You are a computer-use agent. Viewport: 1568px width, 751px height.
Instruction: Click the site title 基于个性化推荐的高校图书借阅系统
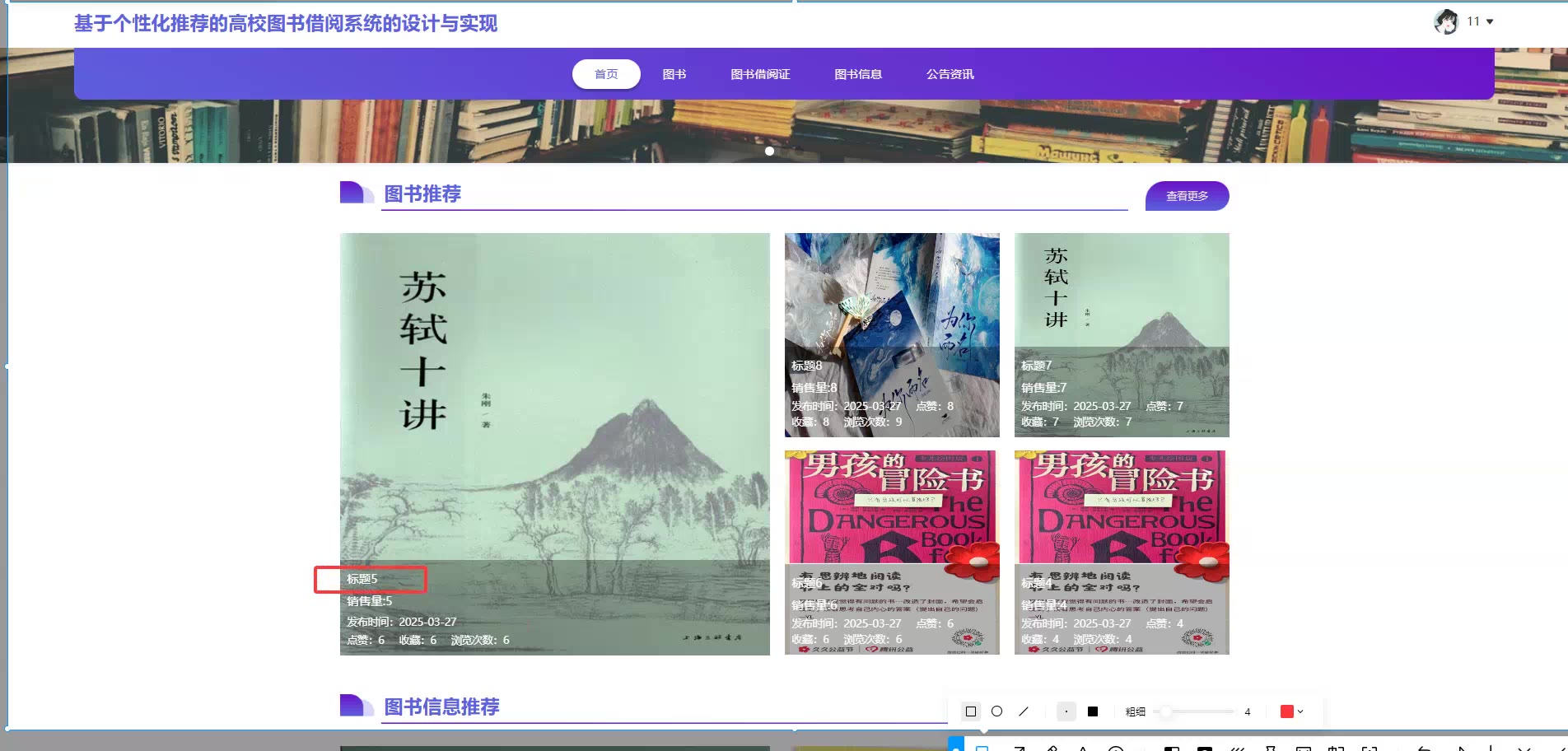pyautogui.click(x=286, y=23)
